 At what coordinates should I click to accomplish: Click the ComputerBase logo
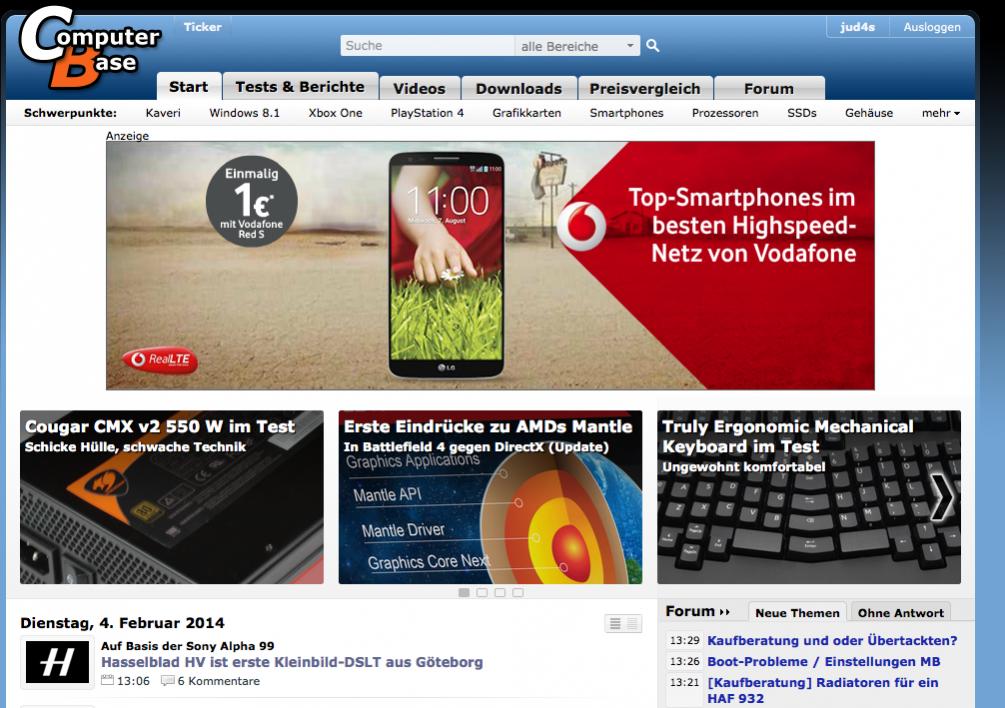point(88,47)
